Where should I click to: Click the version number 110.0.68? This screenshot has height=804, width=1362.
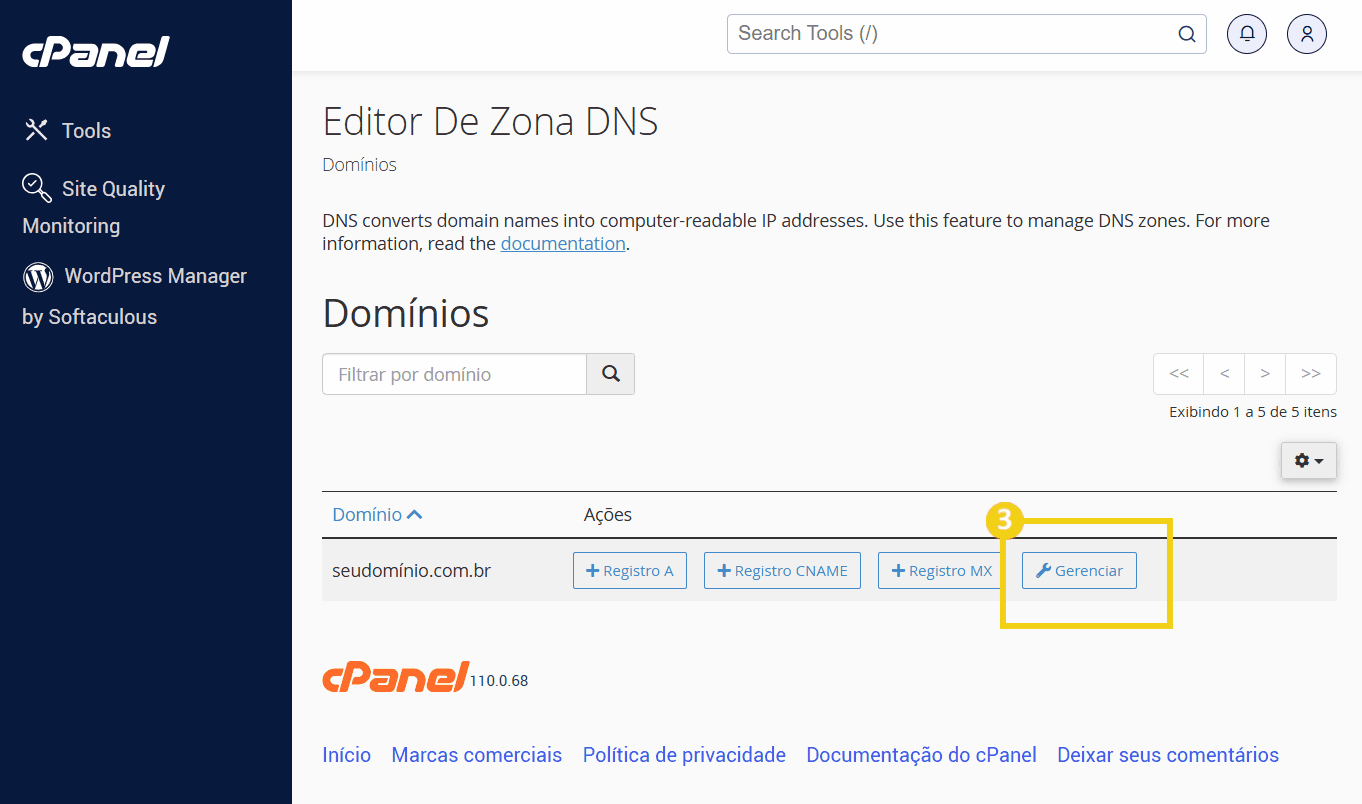[499, 681]
